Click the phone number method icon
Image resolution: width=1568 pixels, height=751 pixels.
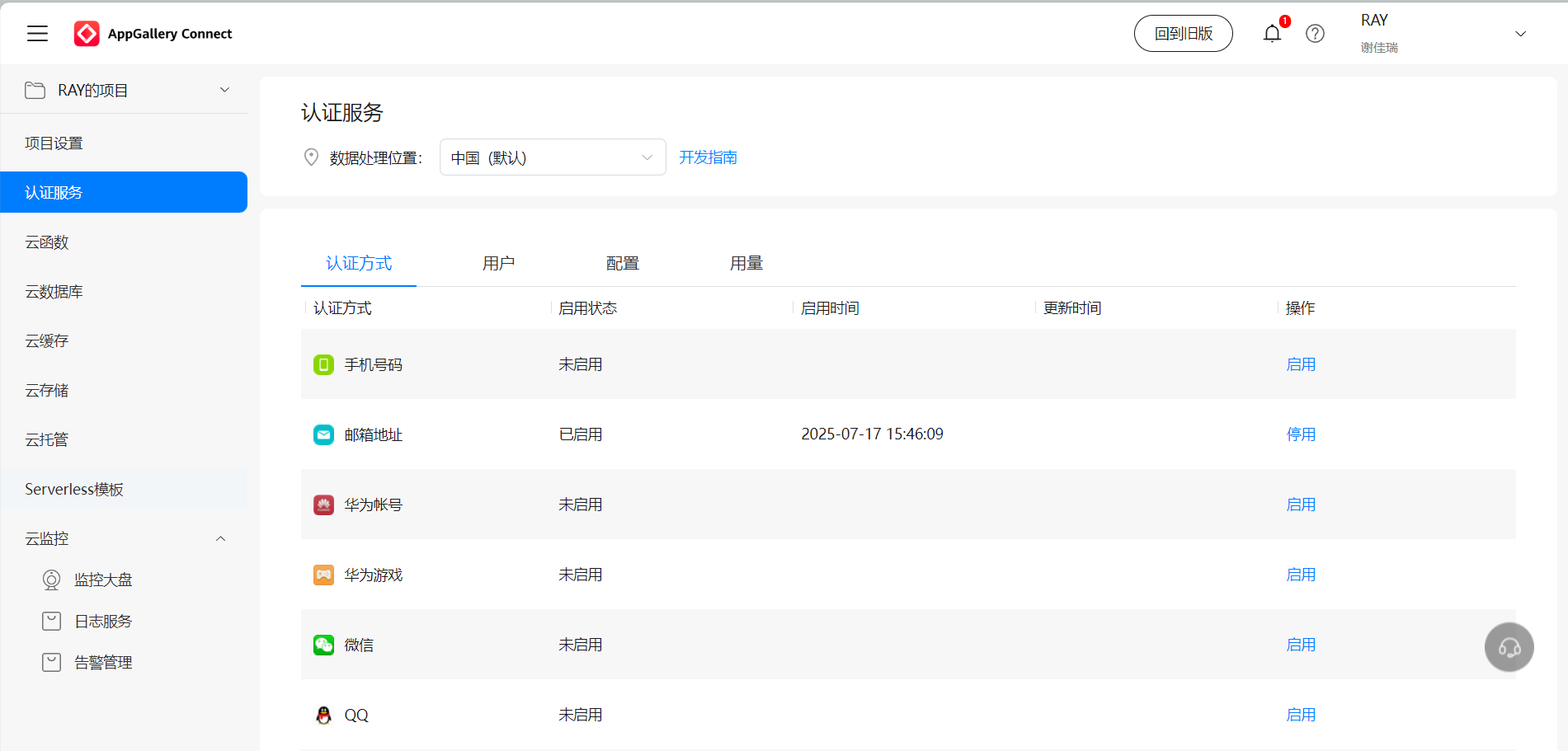pyautogui.click(x=323, y=364)
